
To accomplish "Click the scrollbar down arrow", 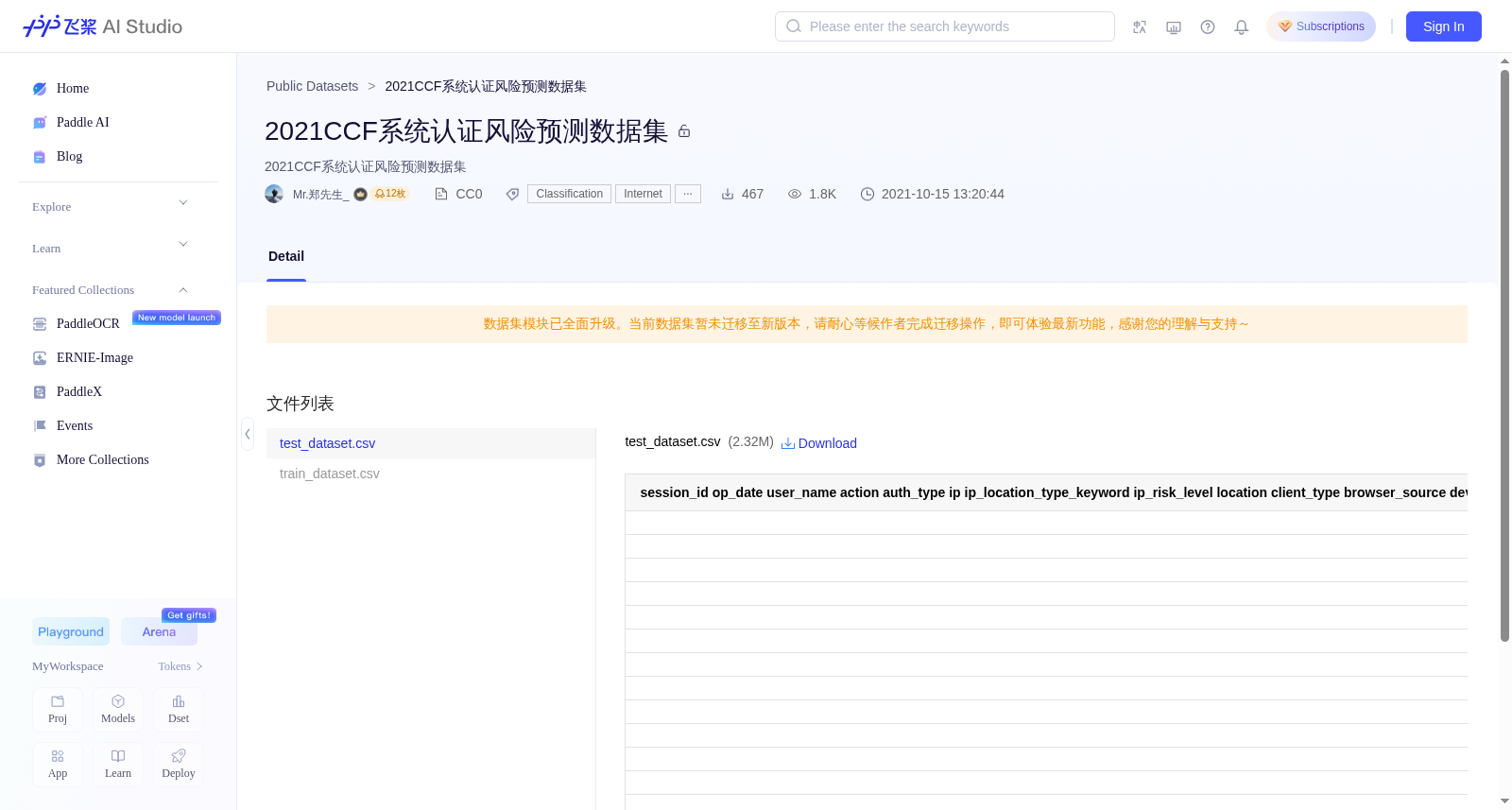I will [x=1504, y=801].
